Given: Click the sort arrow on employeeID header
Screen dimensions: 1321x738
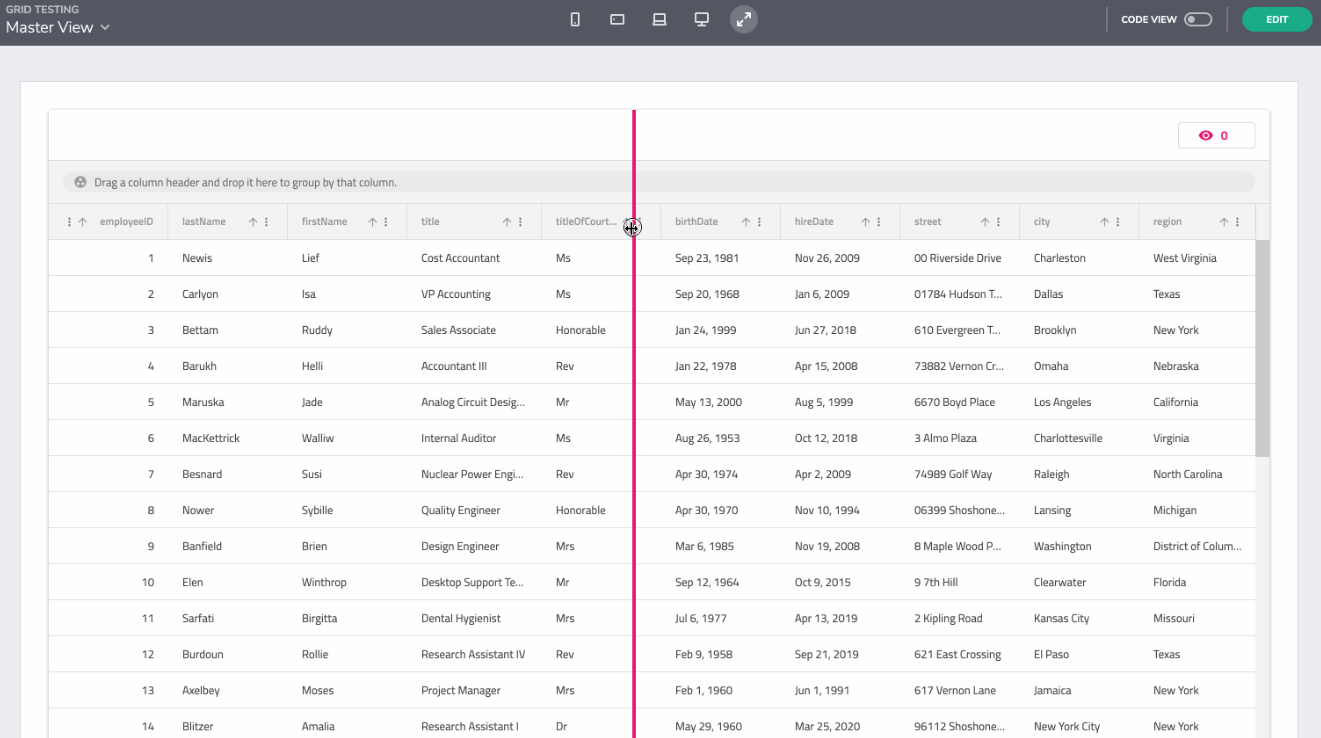Looking at the screenshot, I should tap(82, 221).
